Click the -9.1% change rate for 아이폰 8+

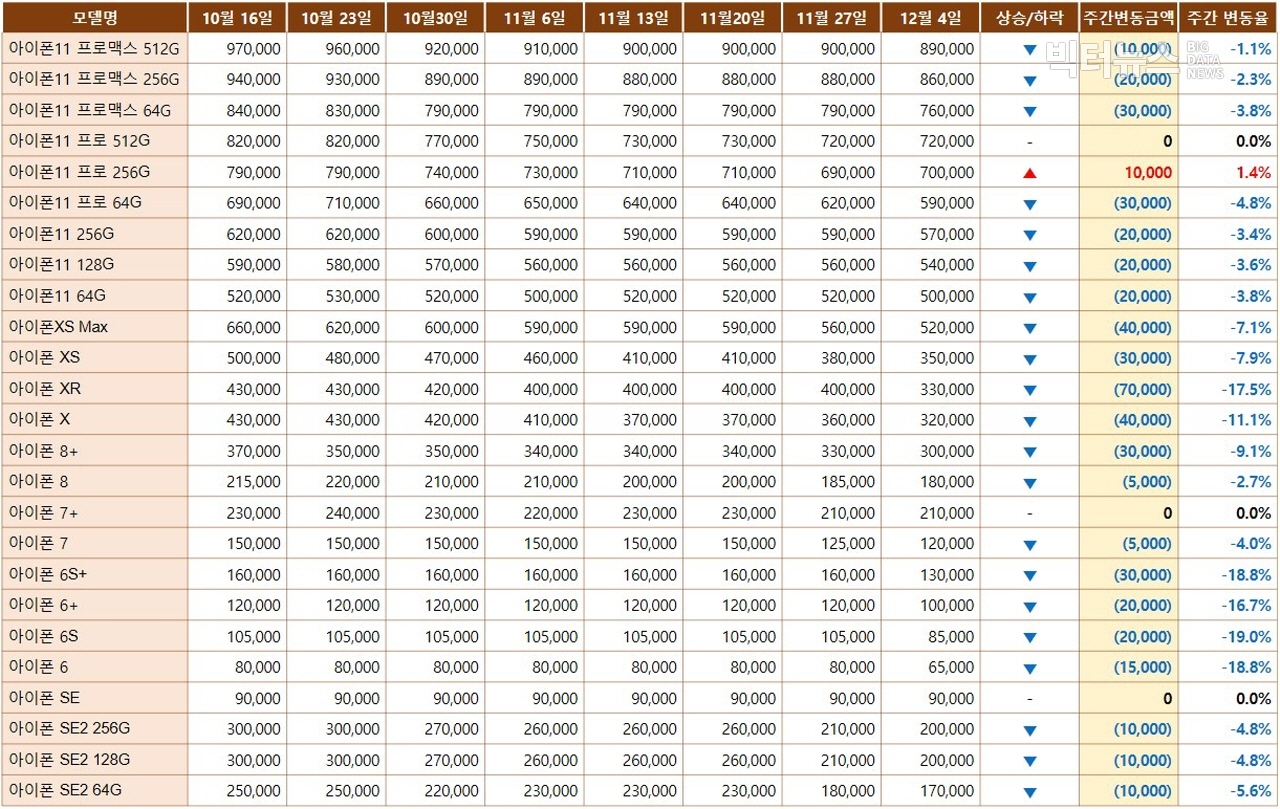coord(1251,451)
